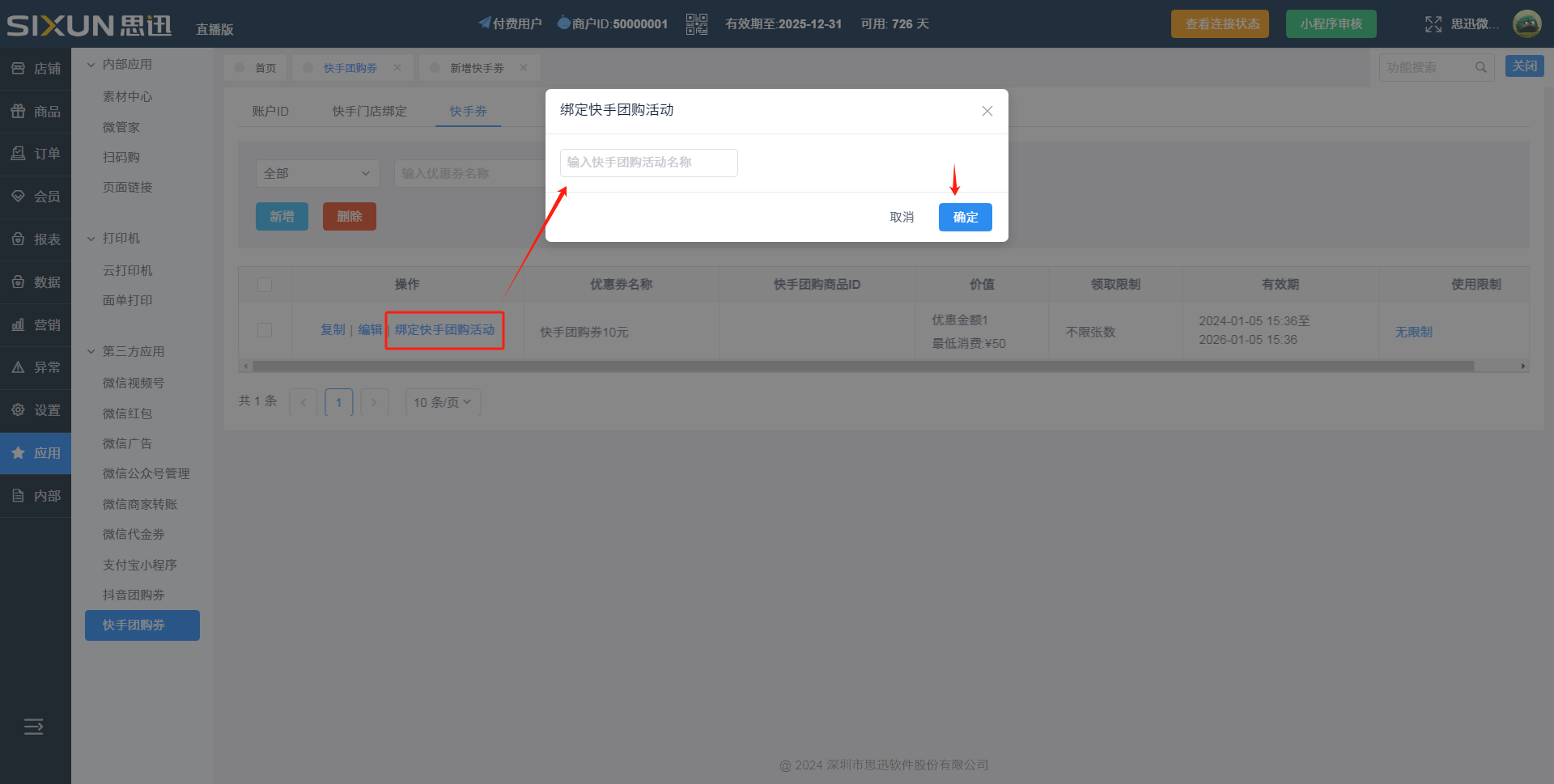This screenshot has width=1554, height=784.
Task: Open the 内部 document sidebar icon
Action: (18, 496)
